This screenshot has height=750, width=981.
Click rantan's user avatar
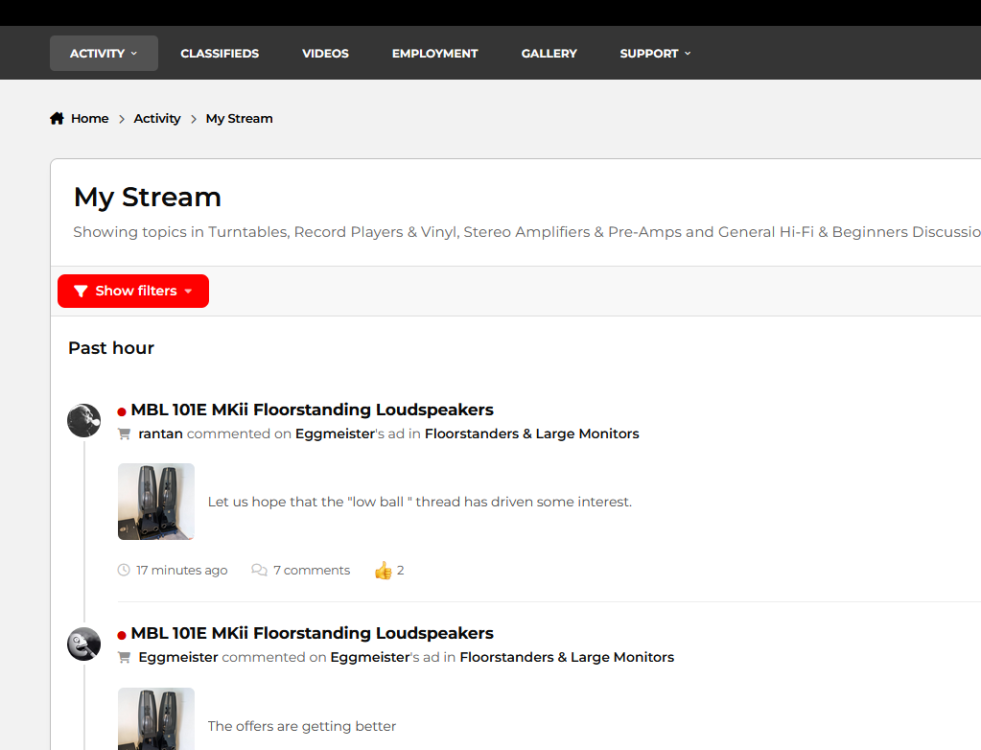click(x=84, y=421)
